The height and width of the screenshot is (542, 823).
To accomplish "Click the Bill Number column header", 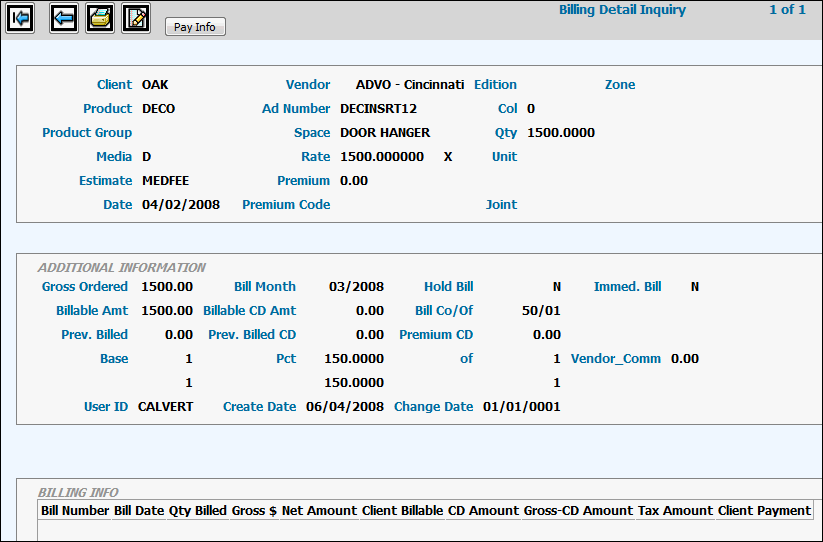I will pyautogui.click(x=75, y=510).
